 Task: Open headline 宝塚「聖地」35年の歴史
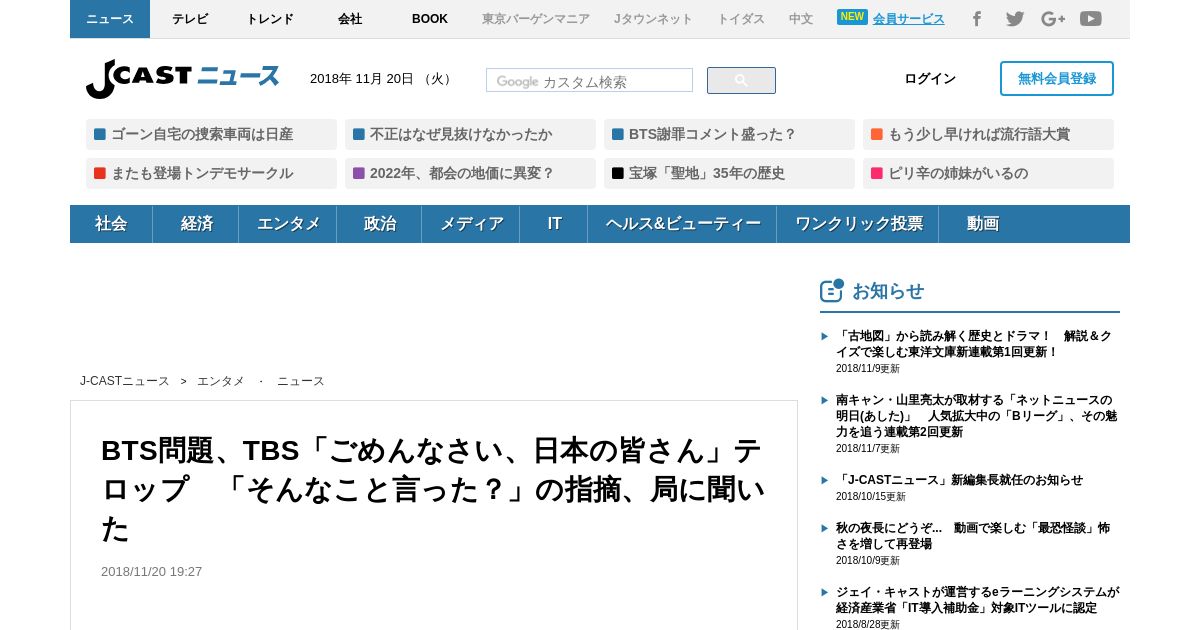coord(729,173)
